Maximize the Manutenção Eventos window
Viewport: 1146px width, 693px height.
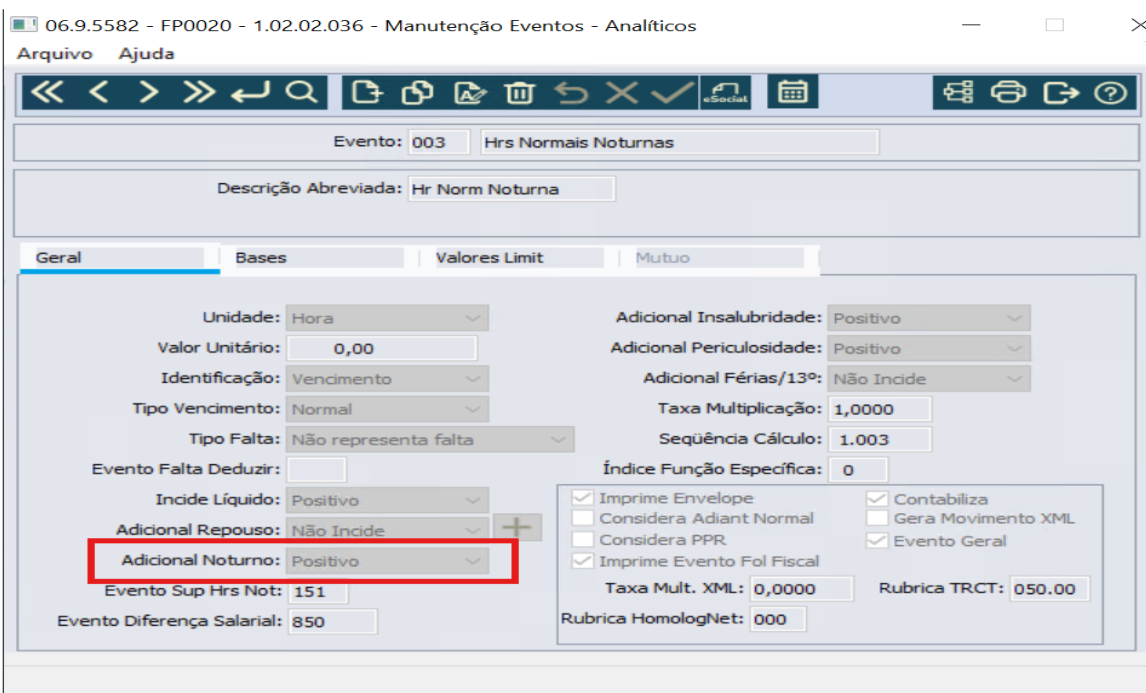pos(1054,25)
